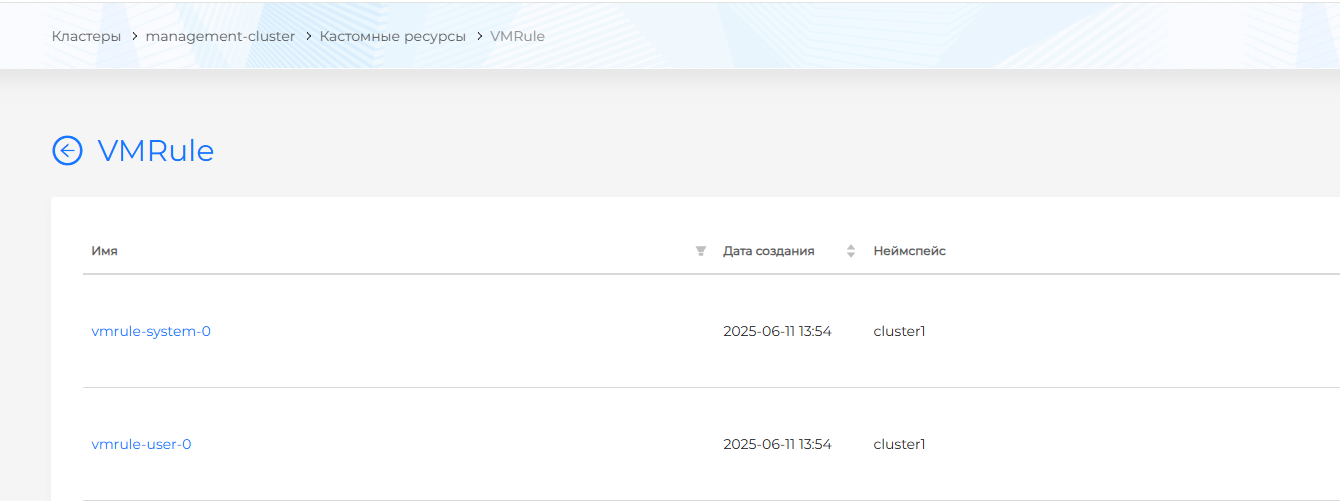Navigate to management-cluster breadcrumb
1340x501 pixels.
click(x=220, y=36)
